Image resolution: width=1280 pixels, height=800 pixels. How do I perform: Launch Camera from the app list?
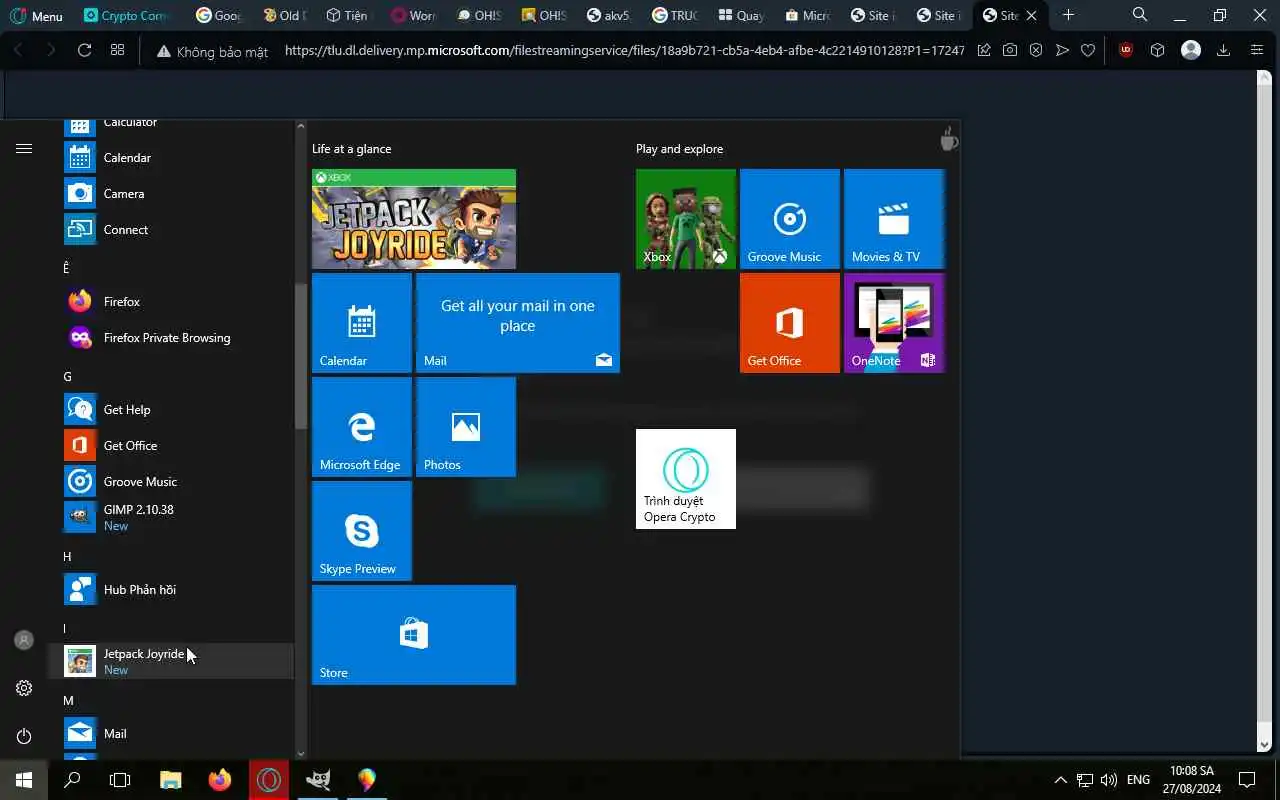171,194
